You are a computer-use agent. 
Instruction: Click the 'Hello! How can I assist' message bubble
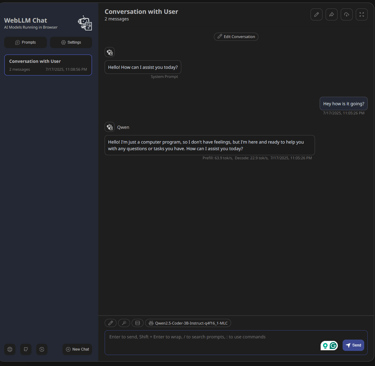(x=143, y=67)
